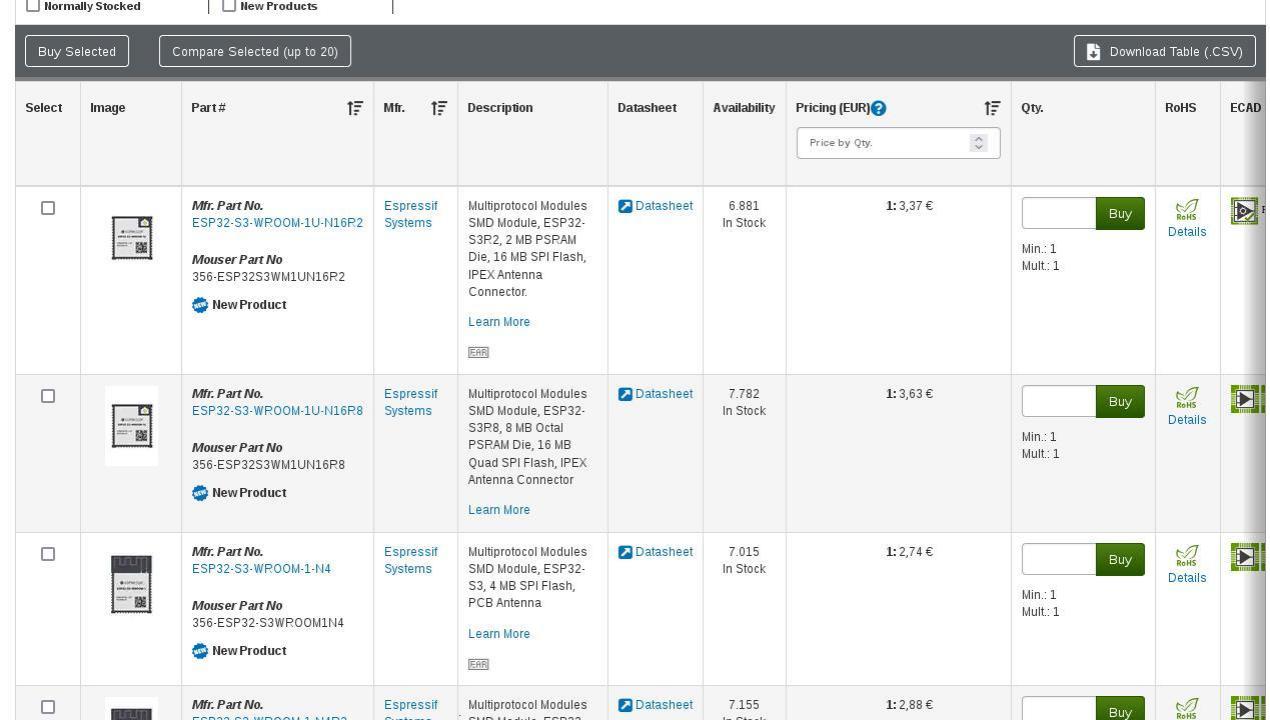Open ECAD model icon for ESP32-S3-WROOM-1U-N16R2
1270x720 pixels.
click(1244, 211)
